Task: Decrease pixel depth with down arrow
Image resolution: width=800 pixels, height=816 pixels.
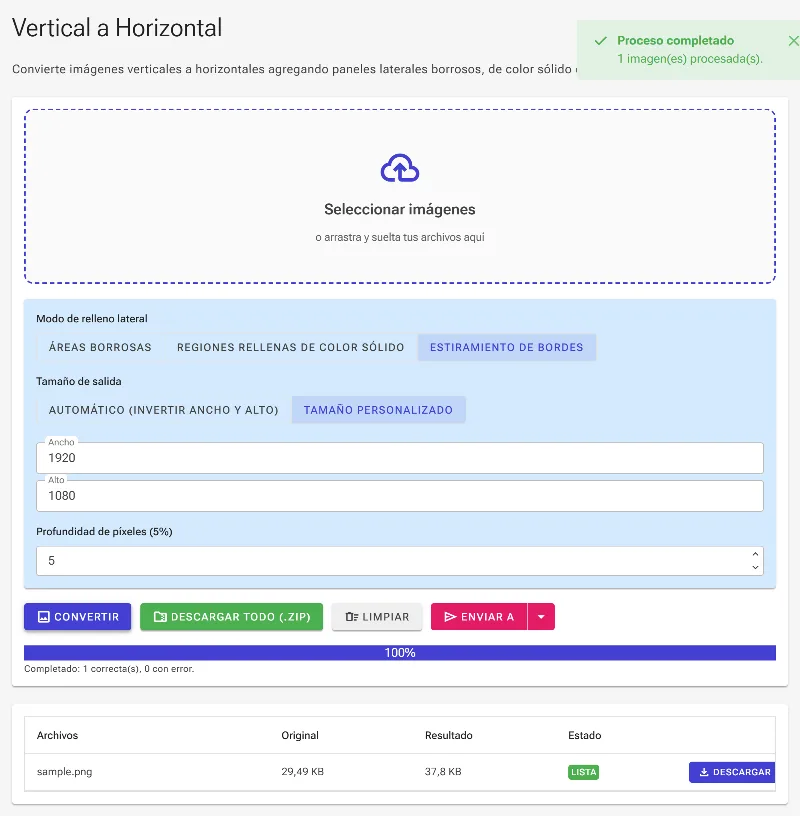Action: tap(755, 568)
